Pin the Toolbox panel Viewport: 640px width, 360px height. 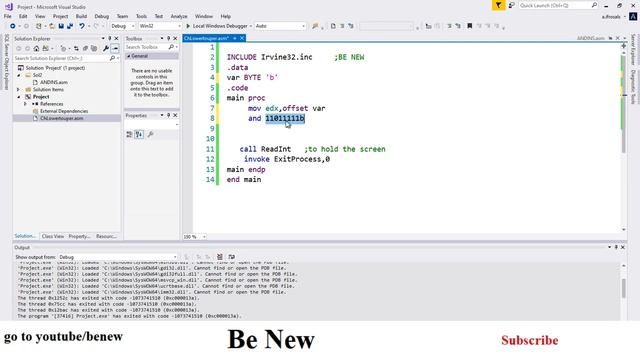pyautogui.click(x=168, y=38)
